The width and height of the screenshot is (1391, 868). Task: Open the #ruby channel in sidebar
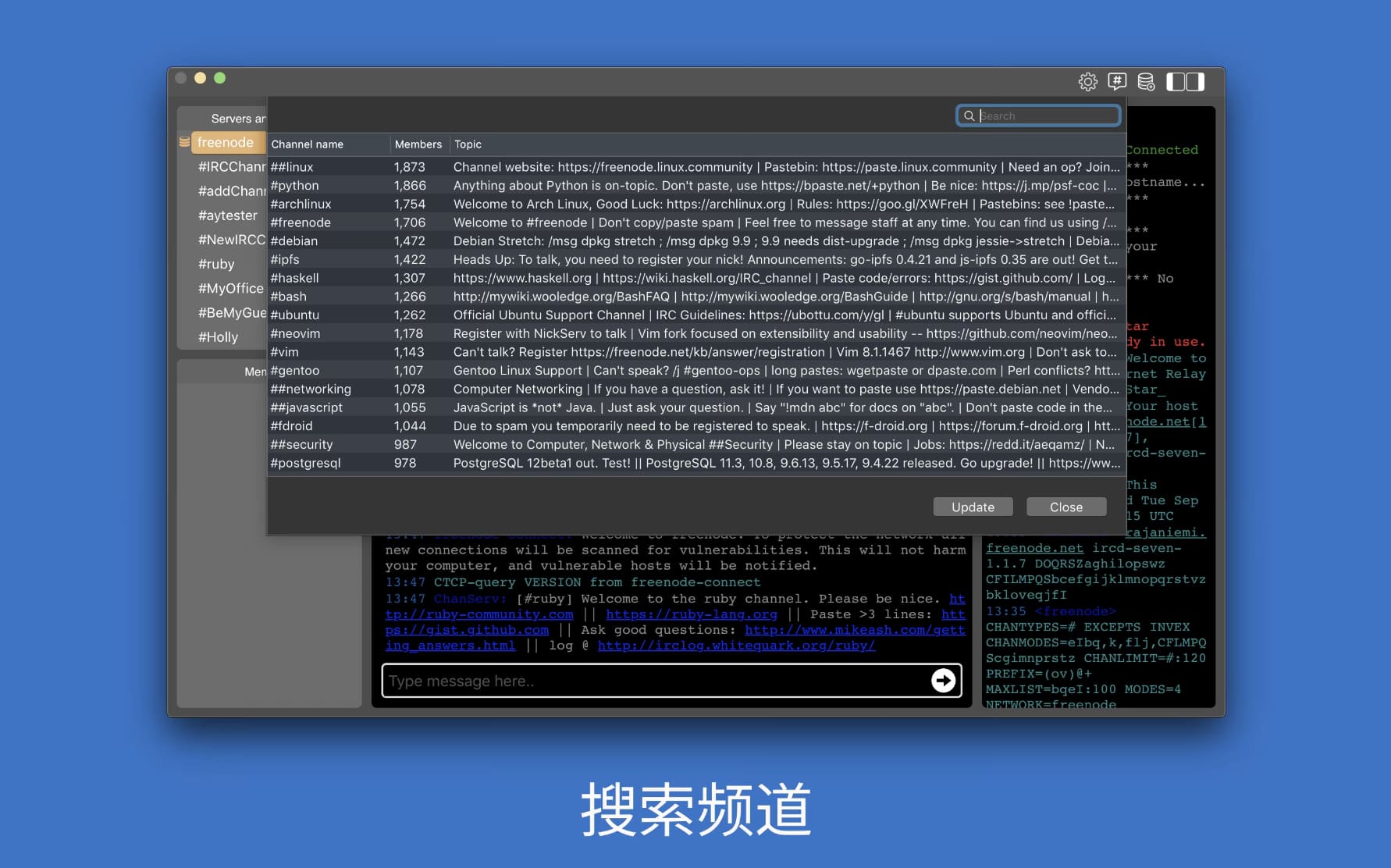(x=216, y=264)
